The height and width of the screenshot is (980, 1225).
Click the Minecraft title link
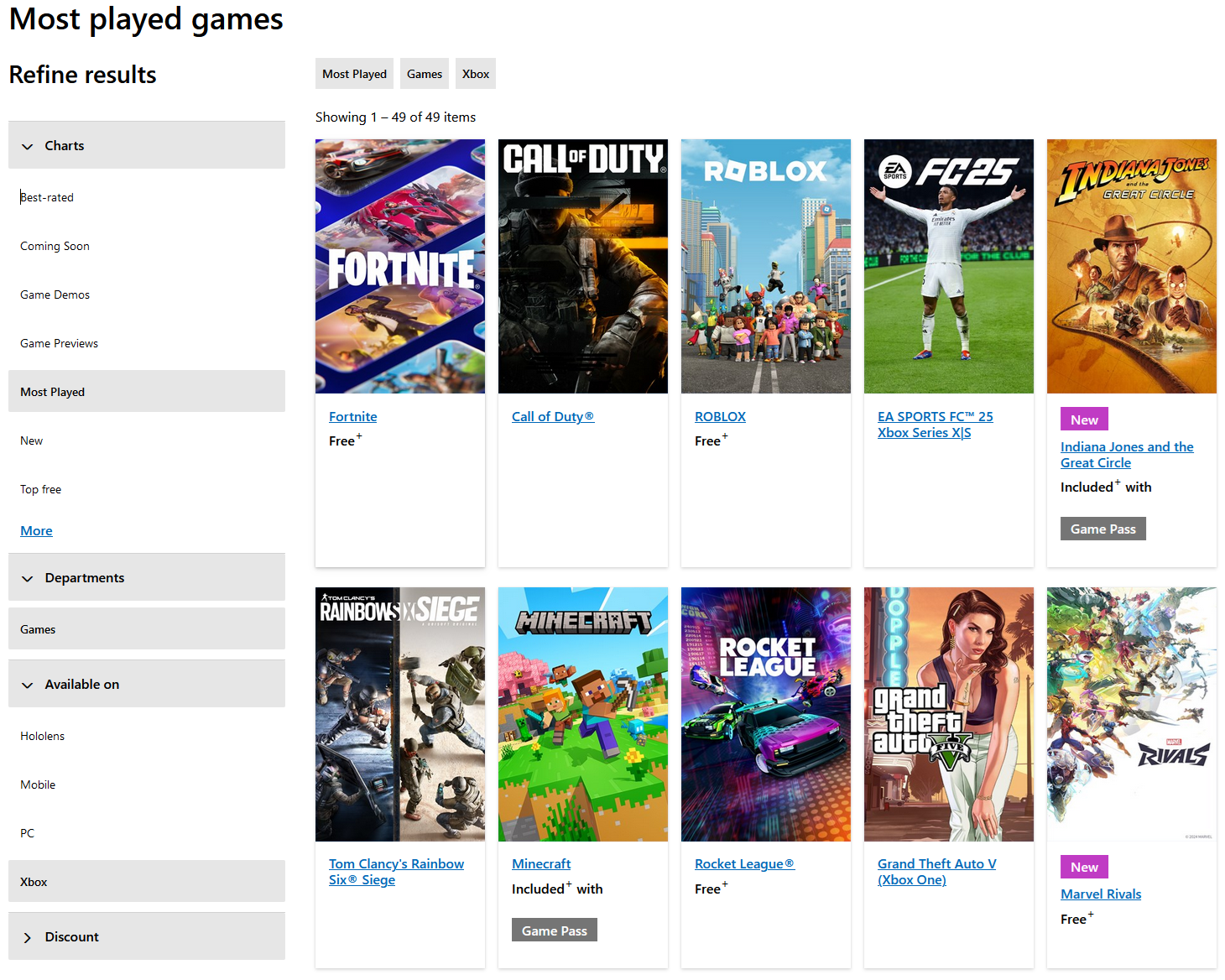pyautogui.click(x=541, y=863)
